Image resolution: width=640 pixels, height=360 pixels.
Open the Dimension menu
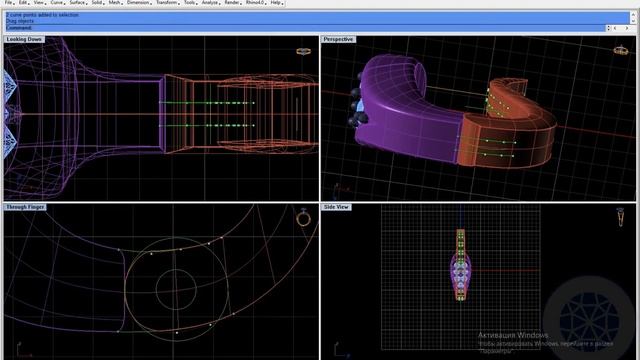[x=138, y=2]
